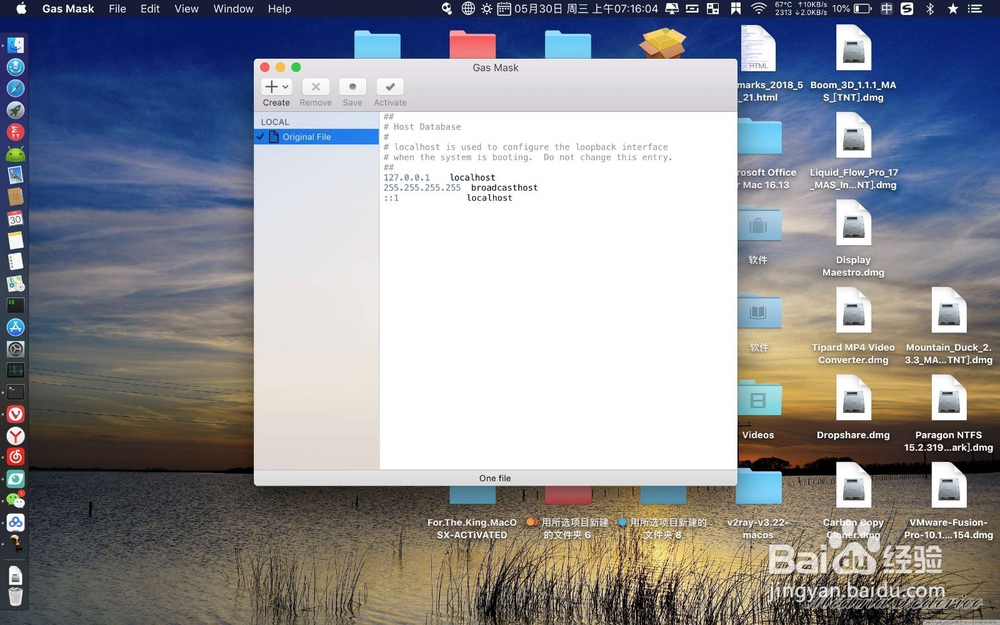The height and width of the screenshot is (625, 1000).
Task: Click the bookmark icon in menu bar
Action: pos(735,8)
